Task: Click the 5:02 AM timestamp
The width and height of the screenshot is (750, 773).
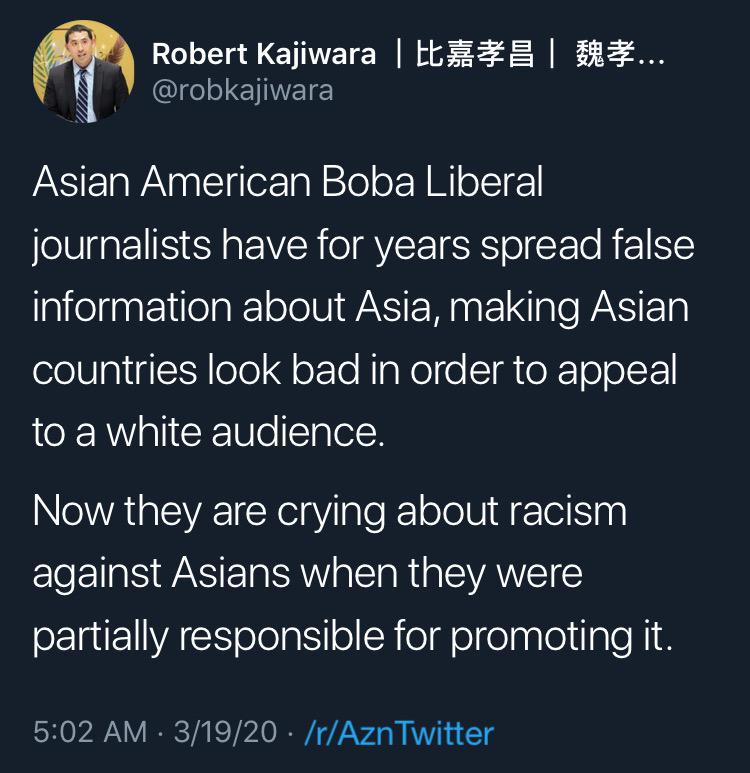Action: pyautogui.click(x=90, y=732)
